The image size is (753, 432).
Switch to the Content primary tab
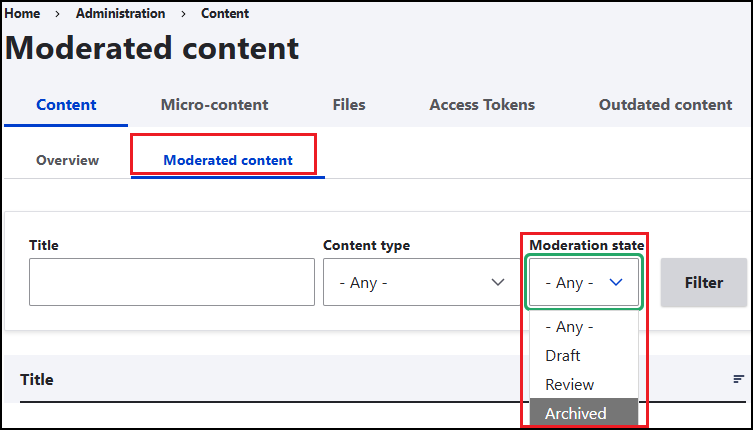(x=66, y=105)
